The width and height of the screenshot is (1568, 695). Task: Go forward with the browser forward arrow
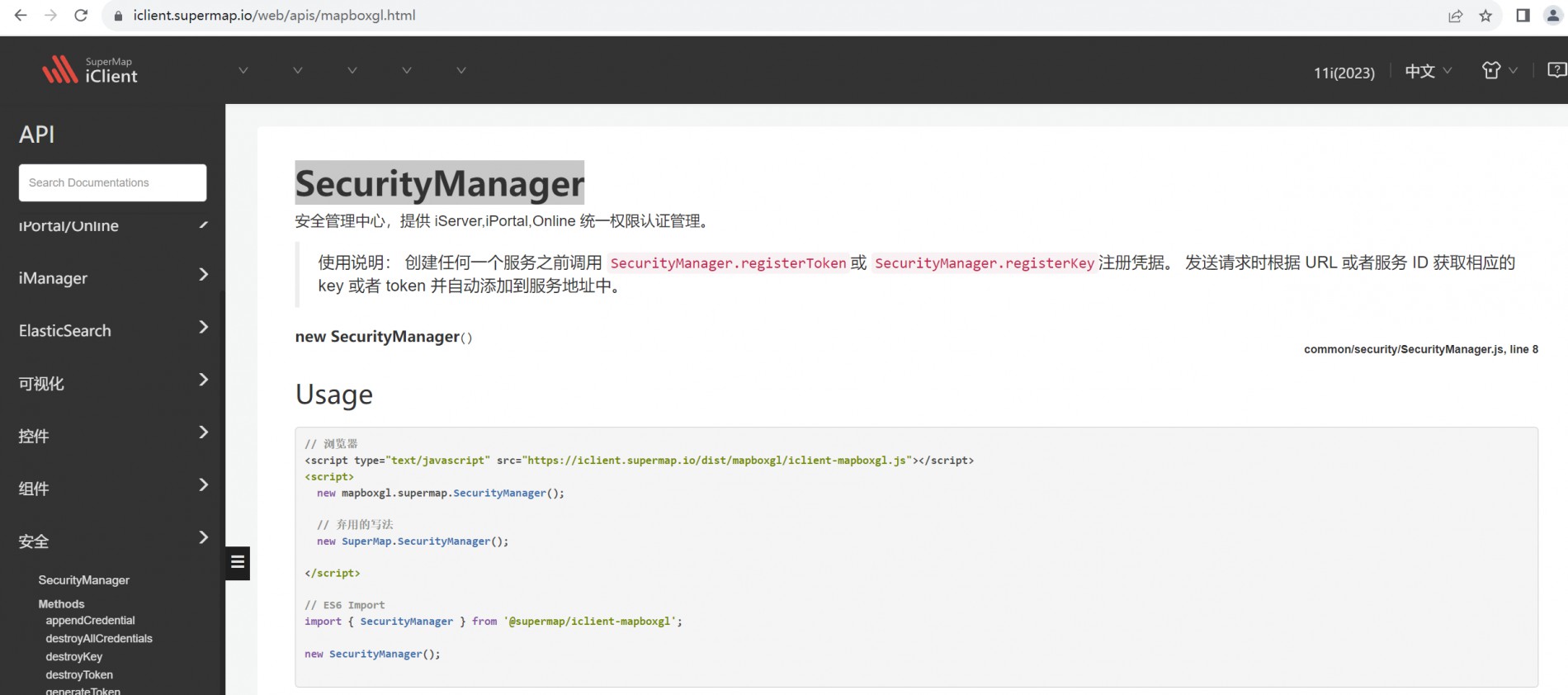50,15
